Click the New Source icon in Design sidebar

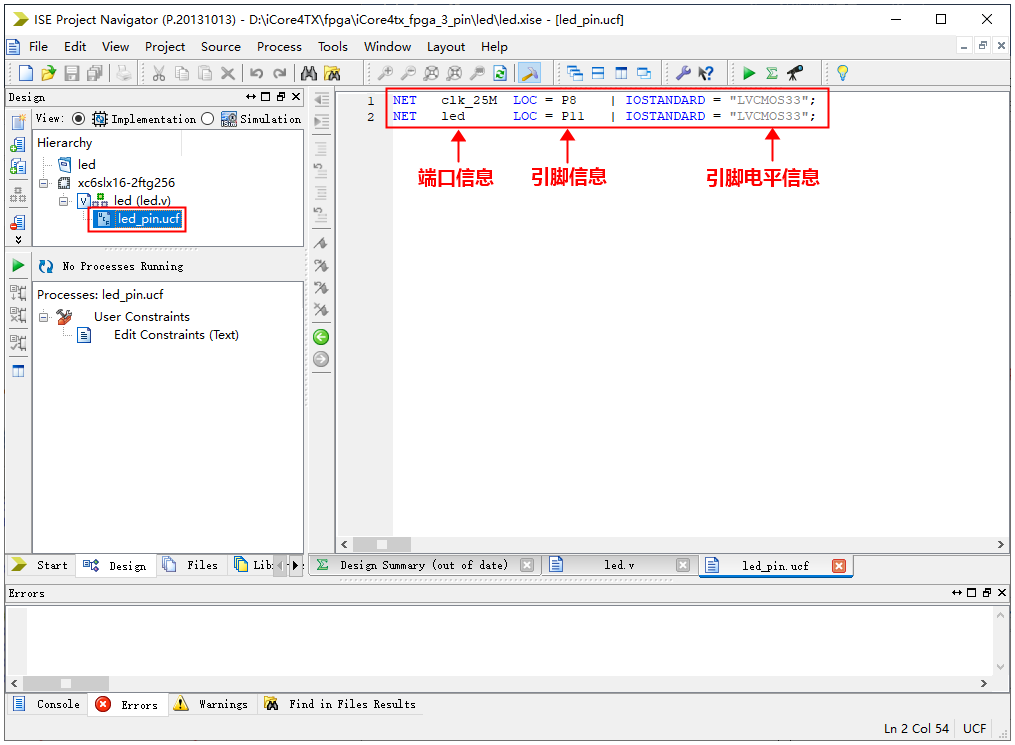(18, 122)
